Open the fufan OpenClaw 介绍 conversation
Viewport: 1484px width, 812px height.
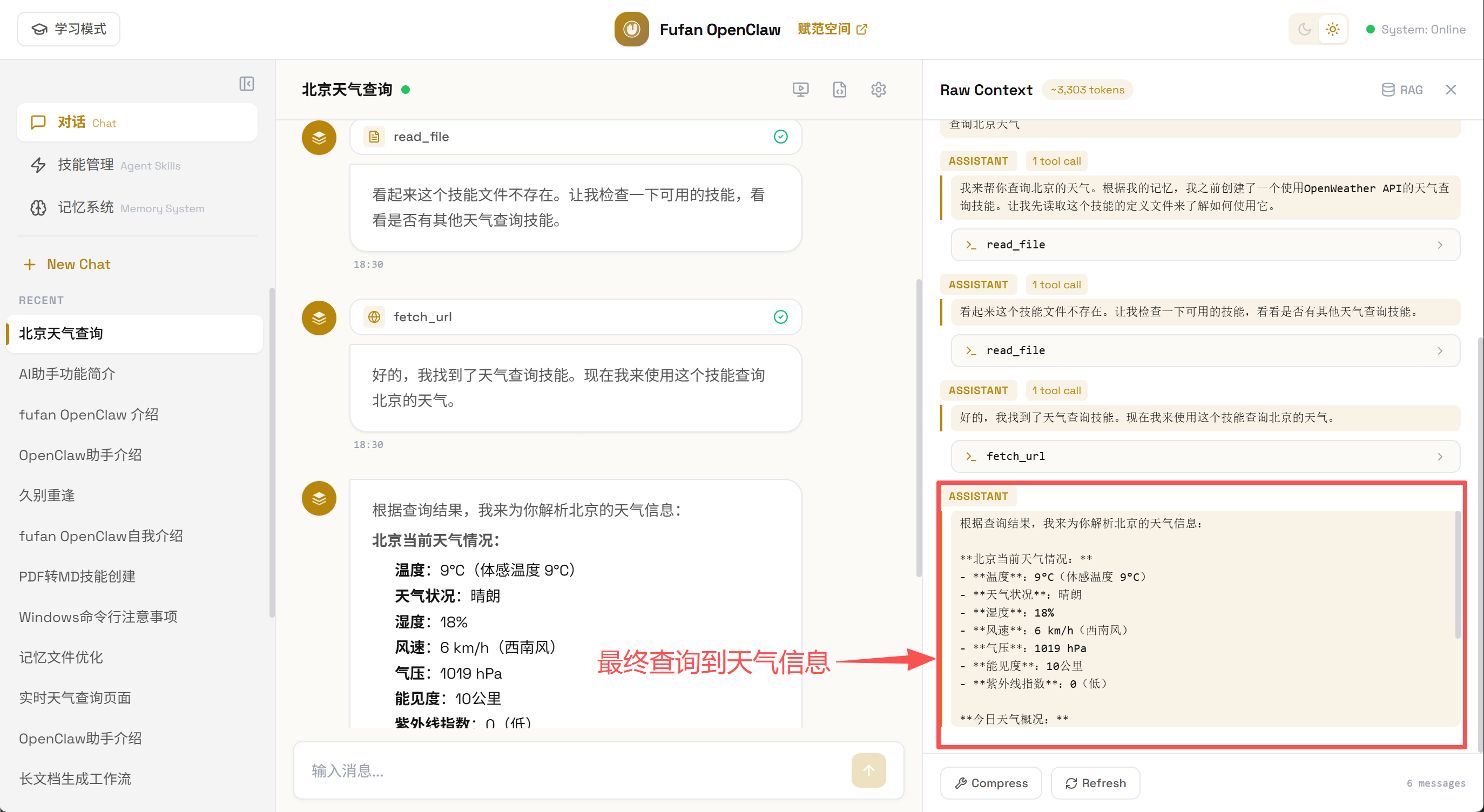[x=135, y=415]
